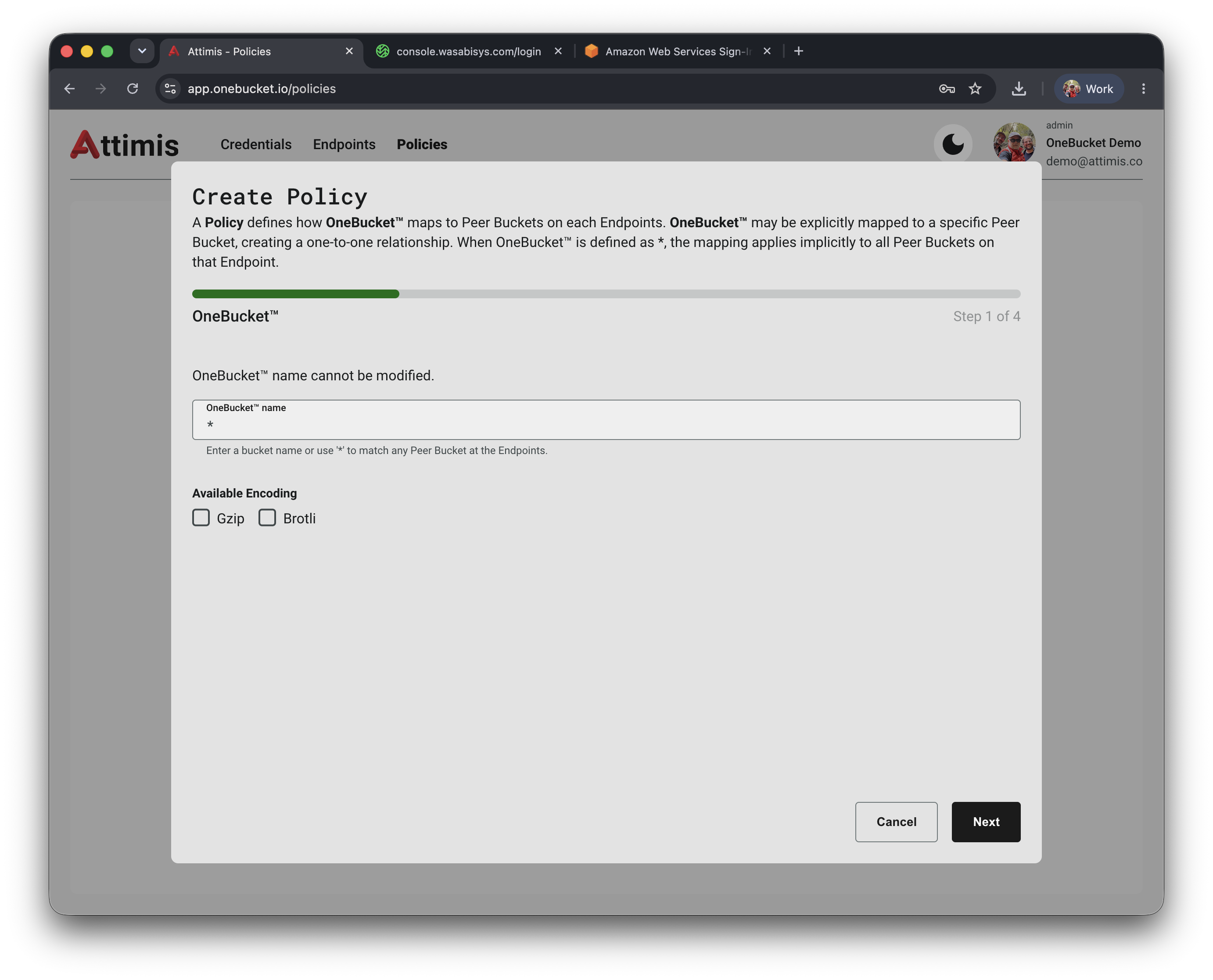
Task: Open the Endpoints page
Action: tap(344, 144)
